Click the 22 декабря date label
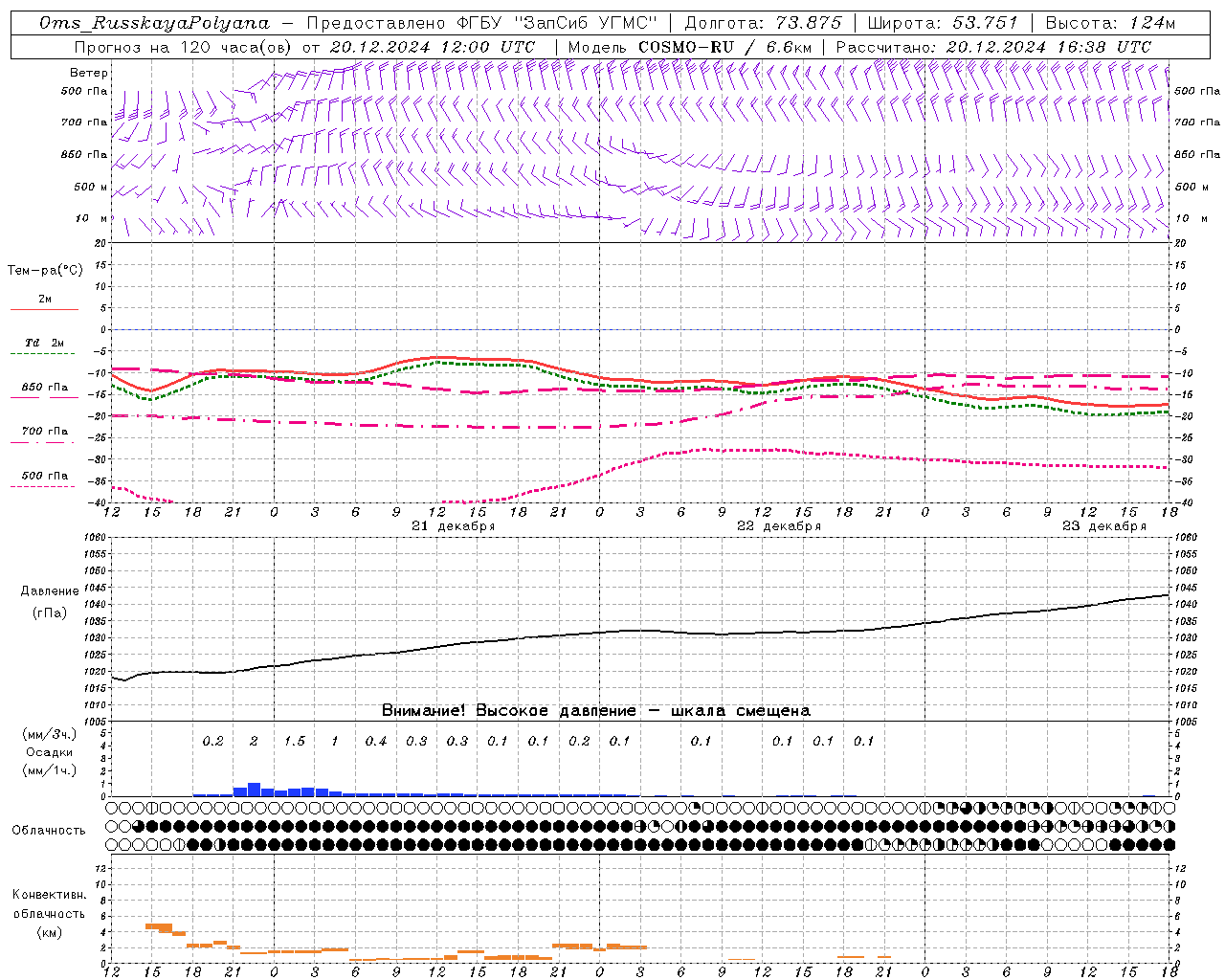The height and width of the screenshot is (980, 1225). (779, 526)
